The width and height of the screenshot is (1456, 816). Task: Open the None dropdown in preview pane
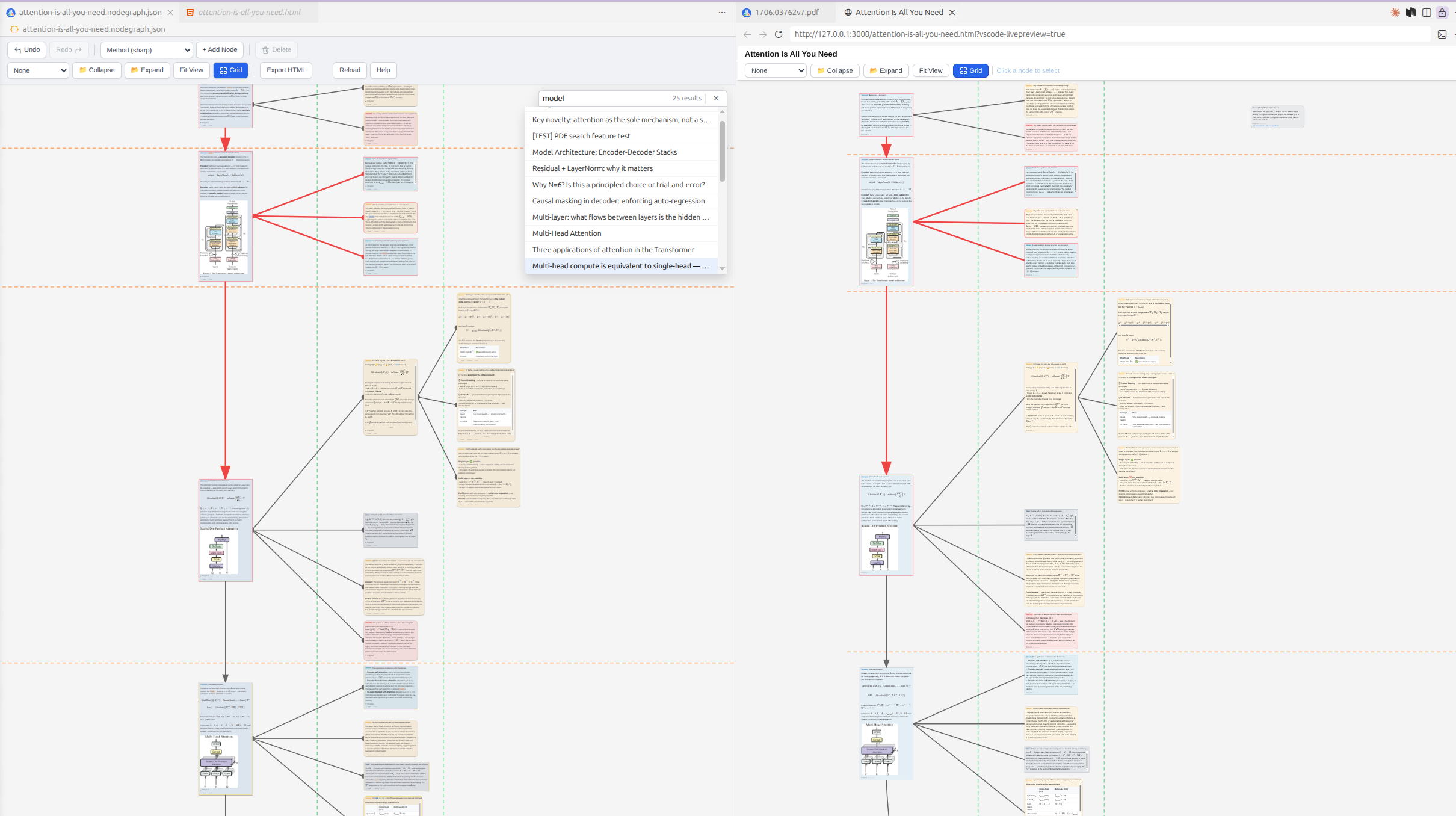[x=775, y=71]
